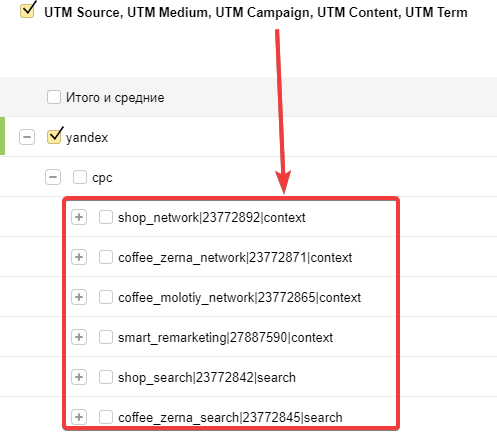The image size is (497, 434).
Task: Collapse the yandex source row
Action: (x=27, y=137)
